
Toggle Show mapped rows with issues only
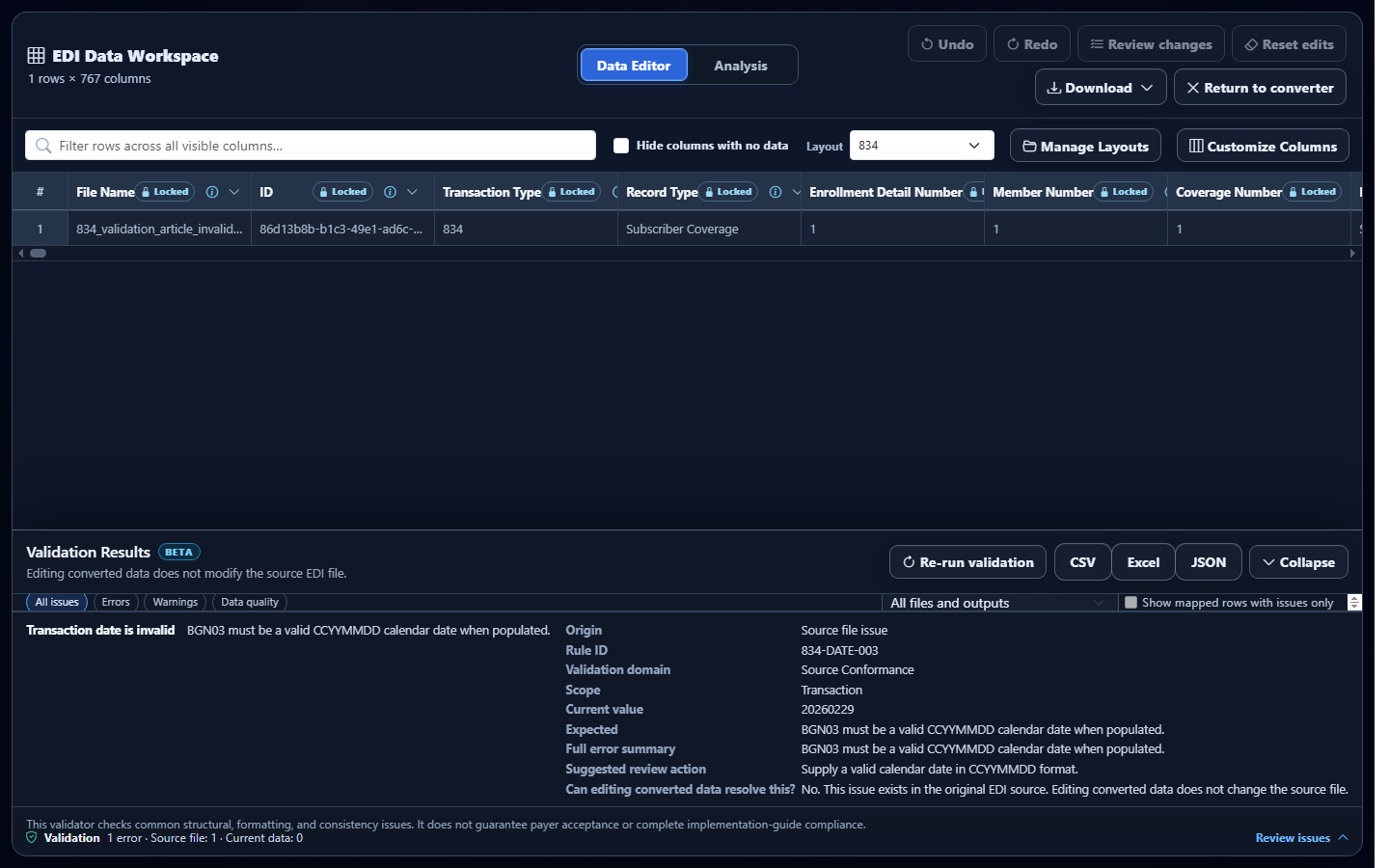(1130, 603)
